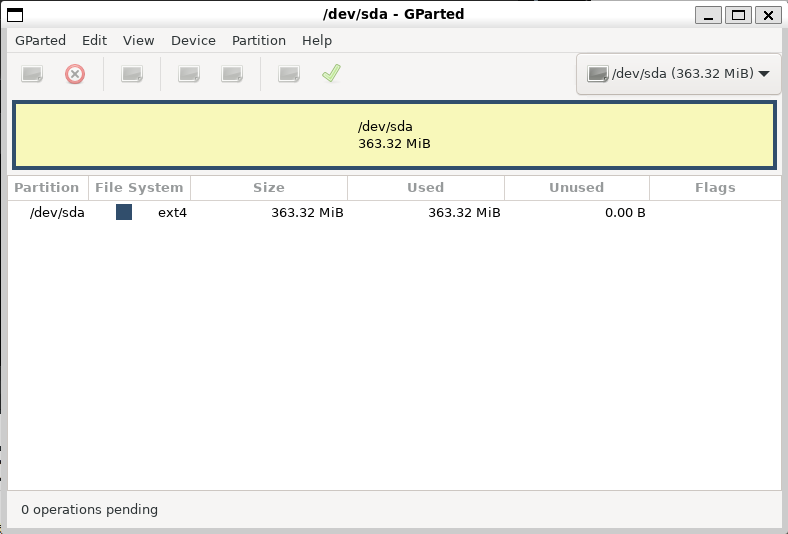Open the Partition menu
The height and width of the screenshot is (534, 788).
coord(259,41)
